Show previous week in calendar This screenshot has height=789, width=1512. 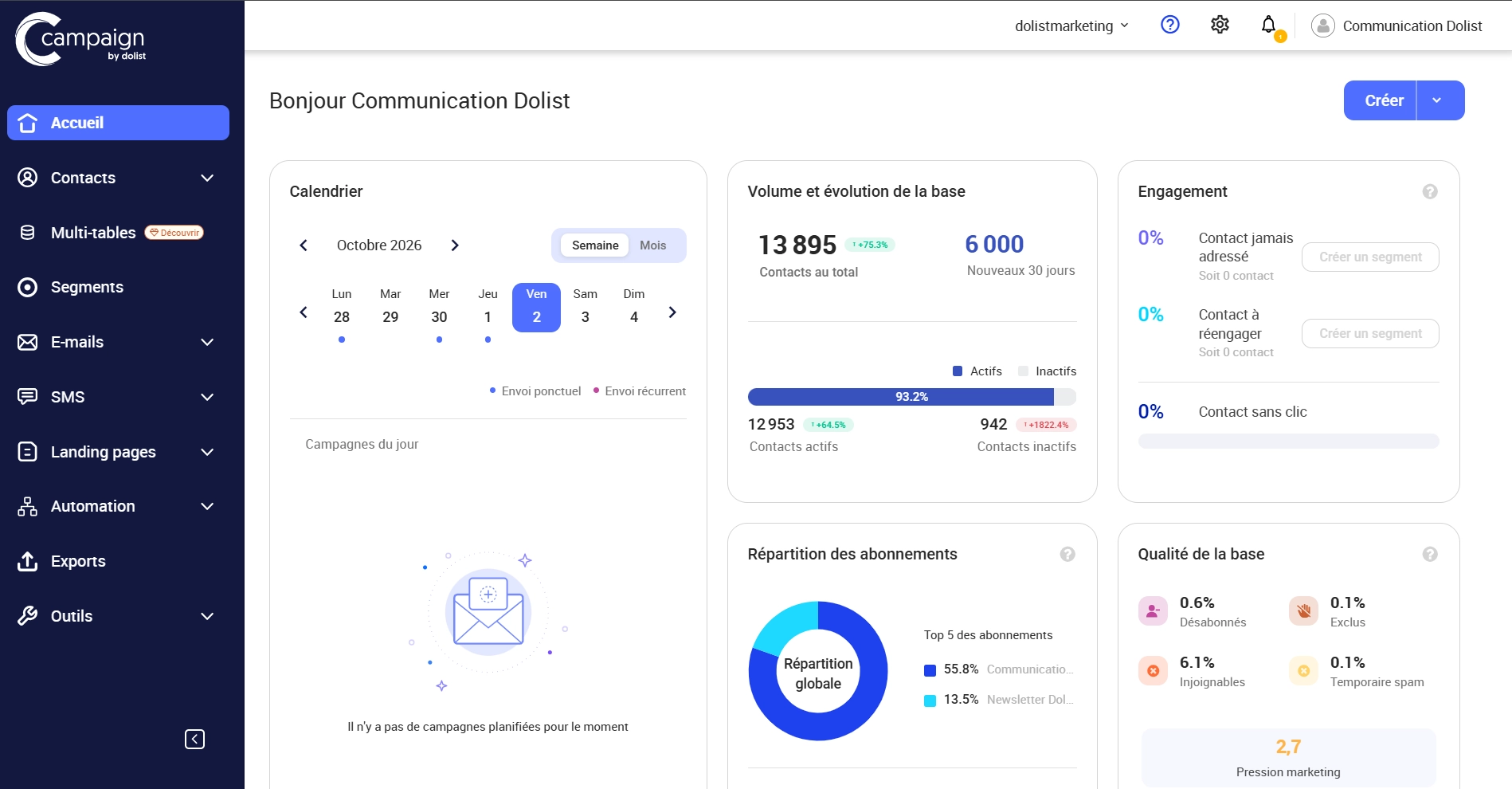pos(304,312)
